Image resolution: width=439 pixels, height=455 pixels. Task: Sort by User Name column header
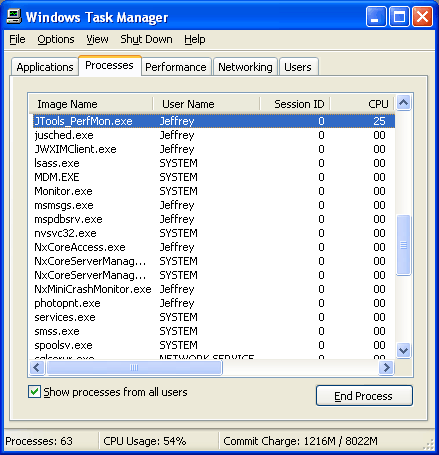[206, 104]
